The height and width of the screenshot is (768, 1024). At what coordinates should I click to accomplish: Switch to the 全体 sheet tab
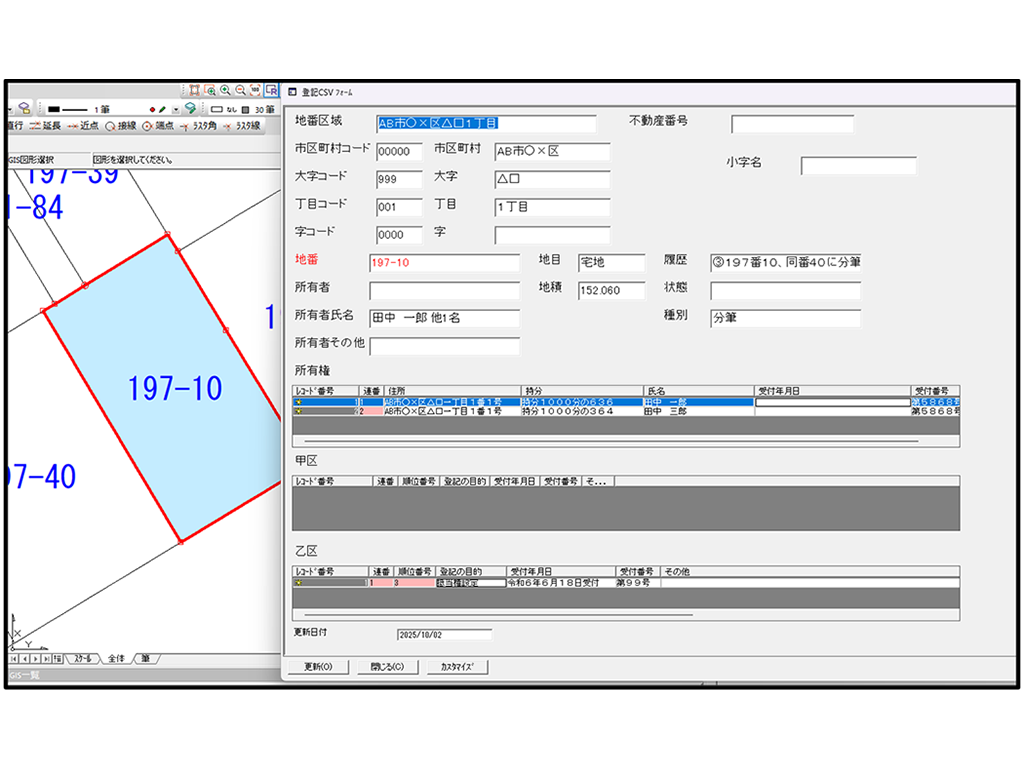coord(116,659)
